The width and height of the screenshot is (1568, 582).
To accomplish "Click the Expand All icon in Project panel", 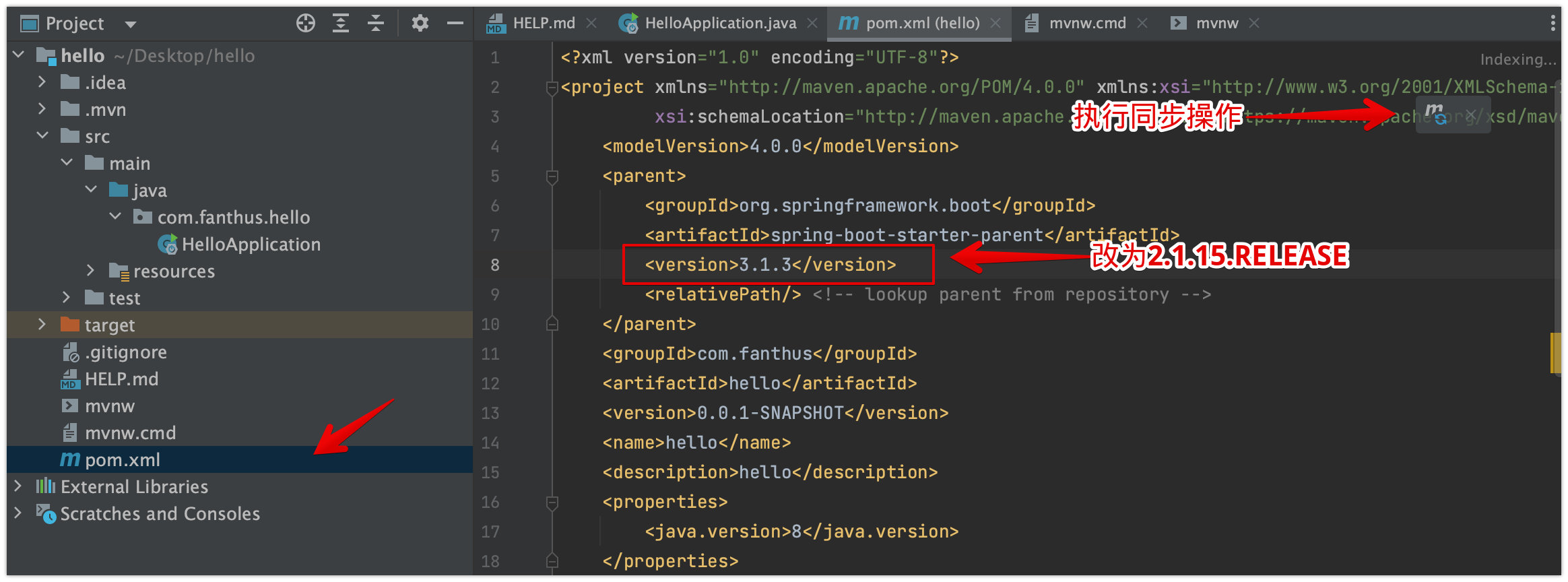I will (341, 24).
